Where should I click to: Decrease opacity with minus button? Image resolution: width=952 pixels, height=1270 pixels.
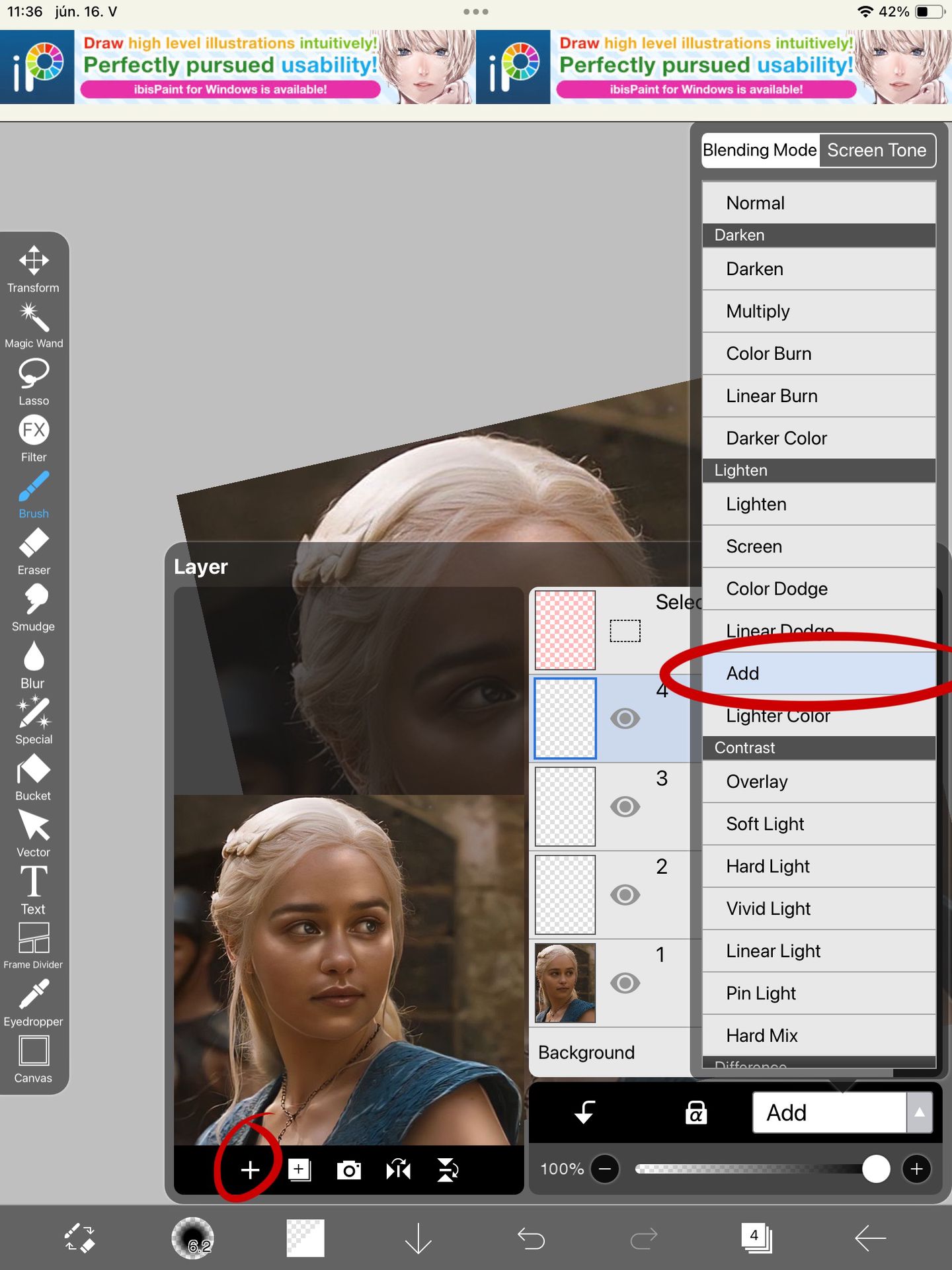point(604,1169)
